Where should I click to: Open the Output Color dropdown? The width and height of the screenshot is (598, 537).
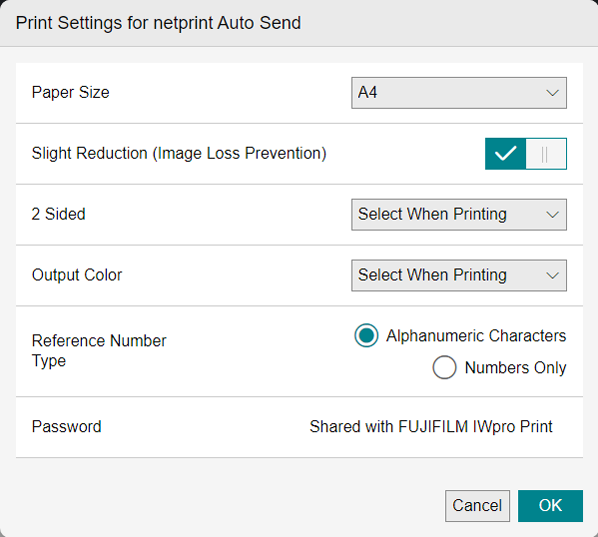click(x=459, y=275)
